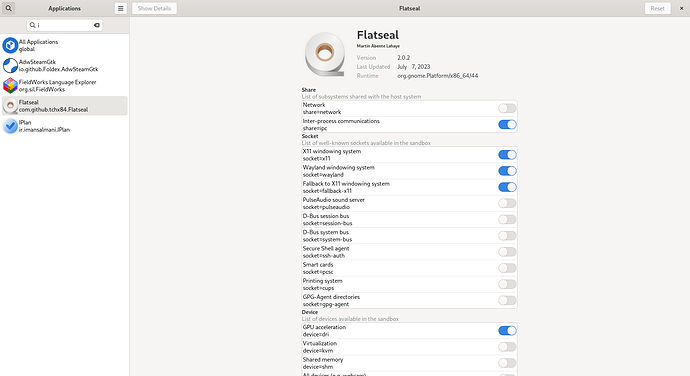Turn off X11 windowing system toggle

pos(507,155)
